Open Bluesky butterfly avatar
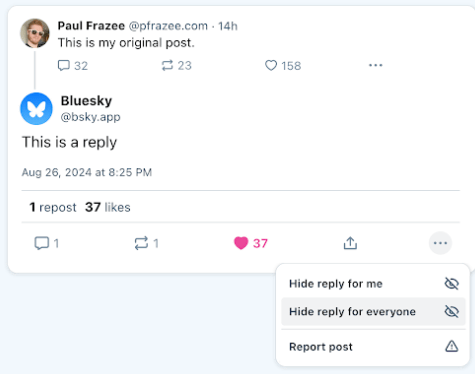The height and width of the screenshot is (374, 475). tap(36, 109)
